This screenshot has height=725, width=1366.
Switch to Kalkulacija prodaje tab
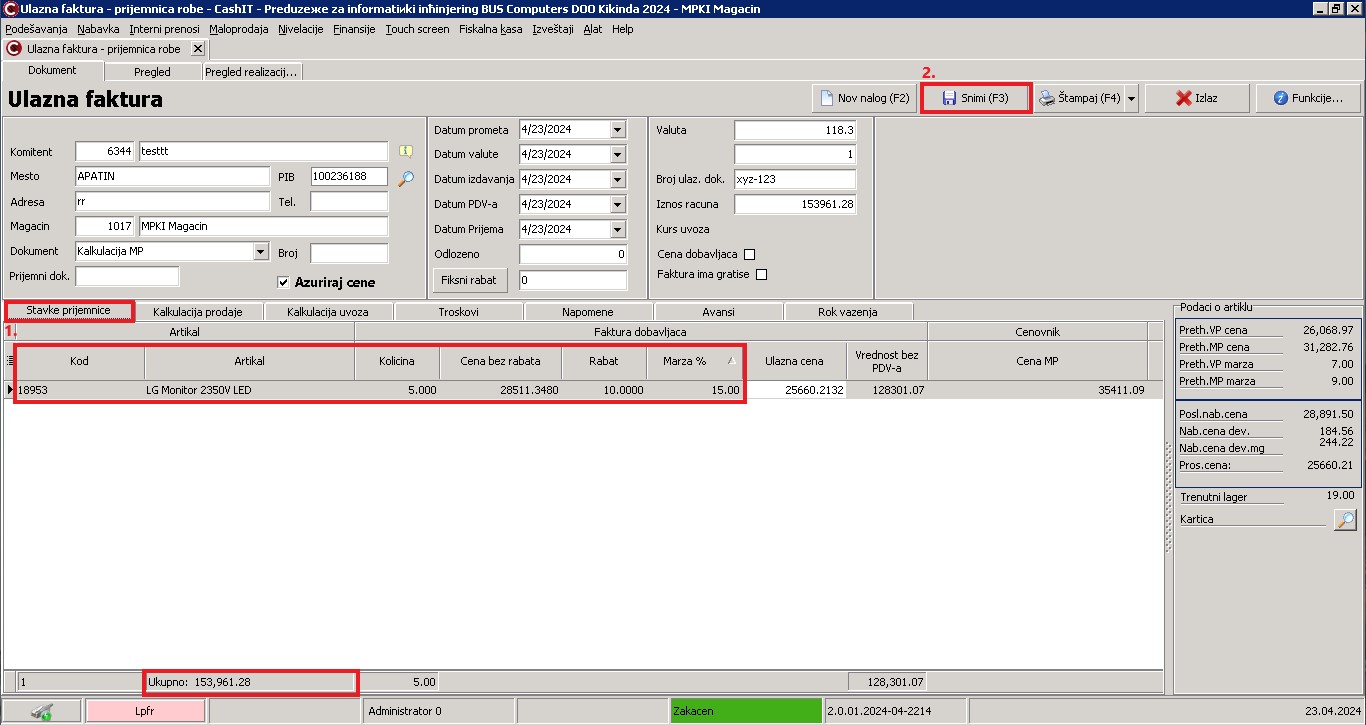(x=198, y=312)
